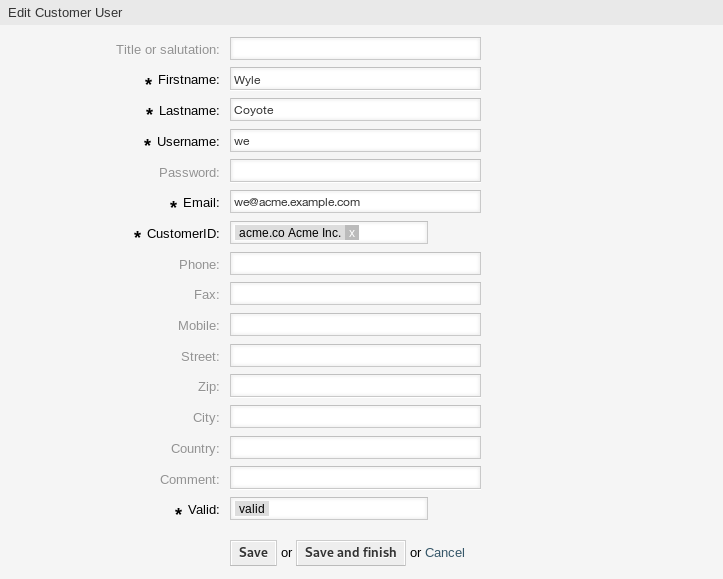Remove the acme.co Acme Inc. CustomerID tag
The image size is (723, 579).
(x=352, y=233)
